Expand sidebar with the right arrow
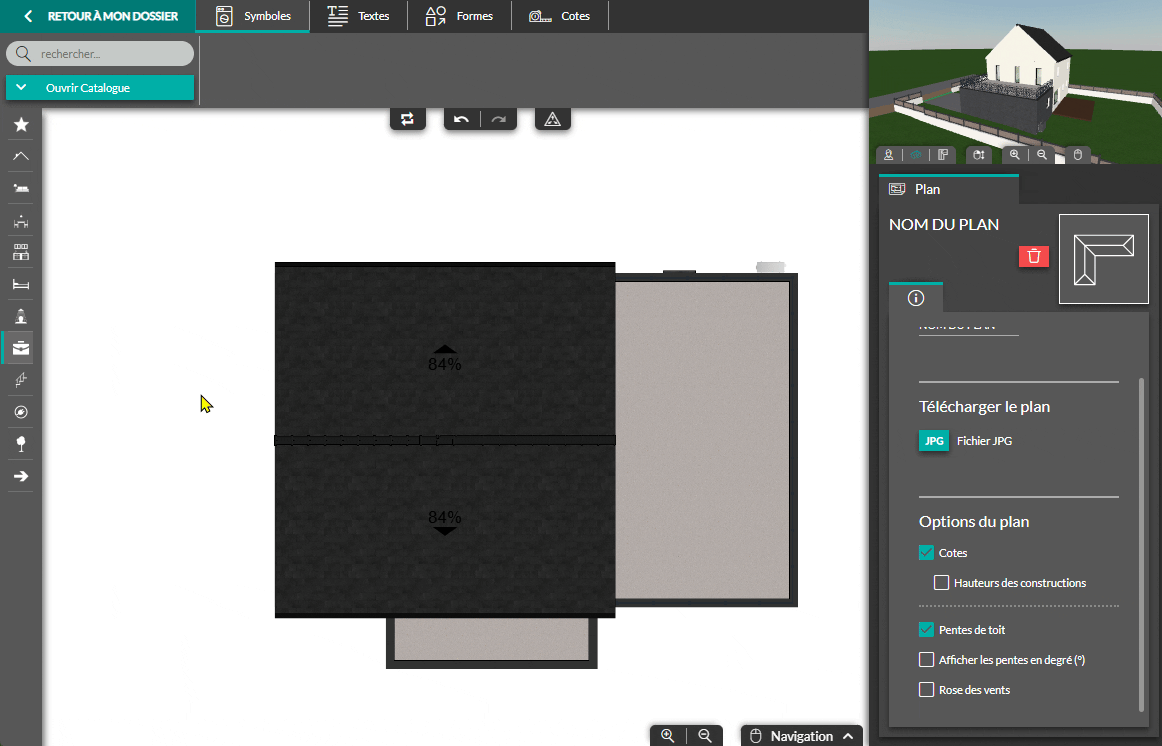 click(x=21, y=476)
